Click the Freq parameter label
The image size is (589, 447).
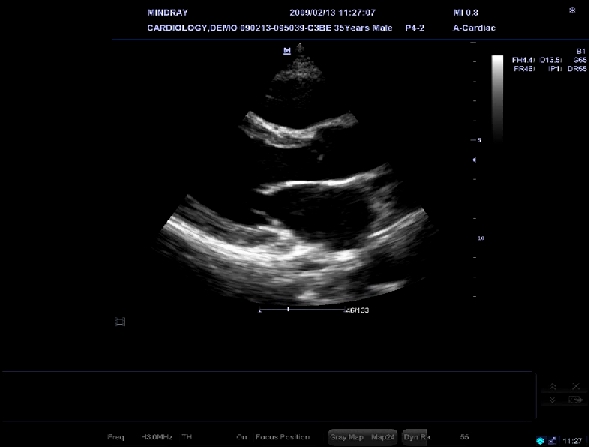(116, 437)
